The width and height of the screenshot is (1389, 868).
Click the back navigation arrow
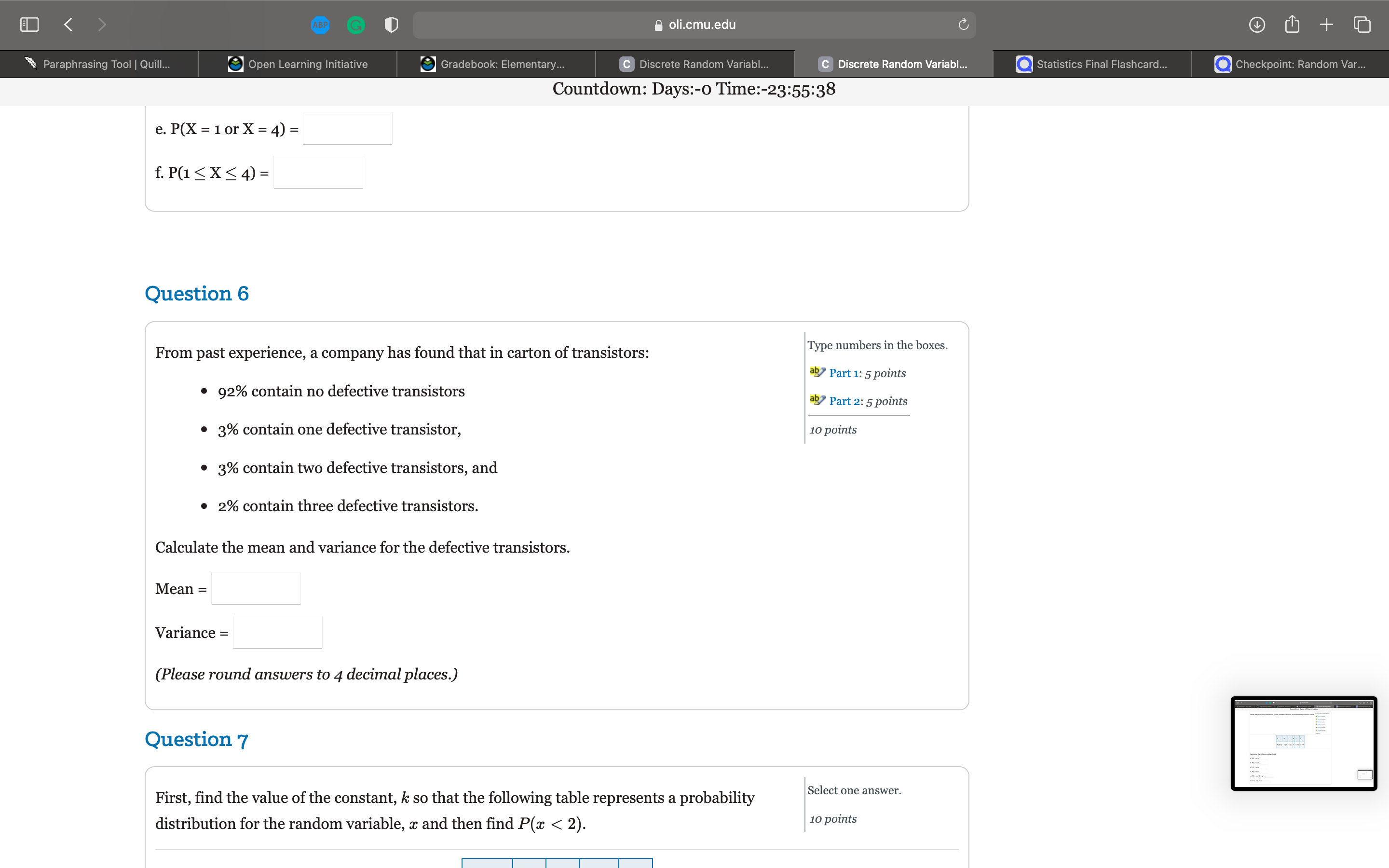click(68, 24)
